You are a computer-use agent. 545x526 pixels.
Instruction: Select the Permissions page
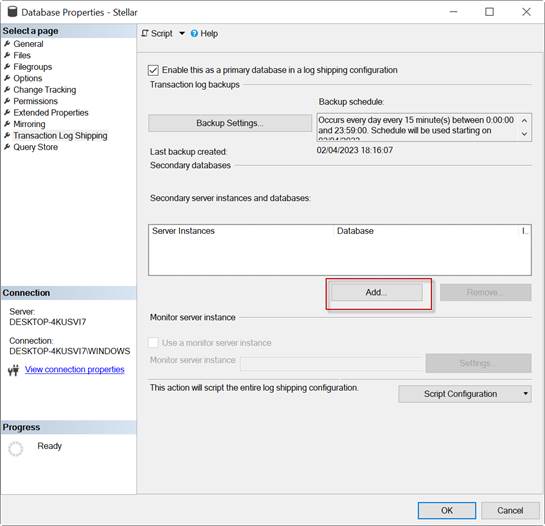(x=35, y=101)
